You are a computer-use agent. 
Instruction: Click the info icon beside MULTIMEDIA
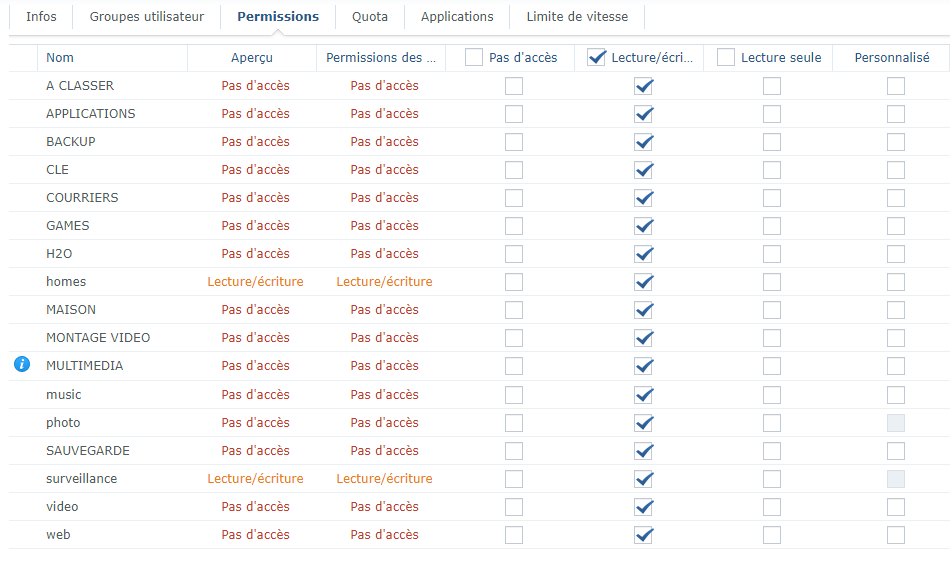coord(22,365)
